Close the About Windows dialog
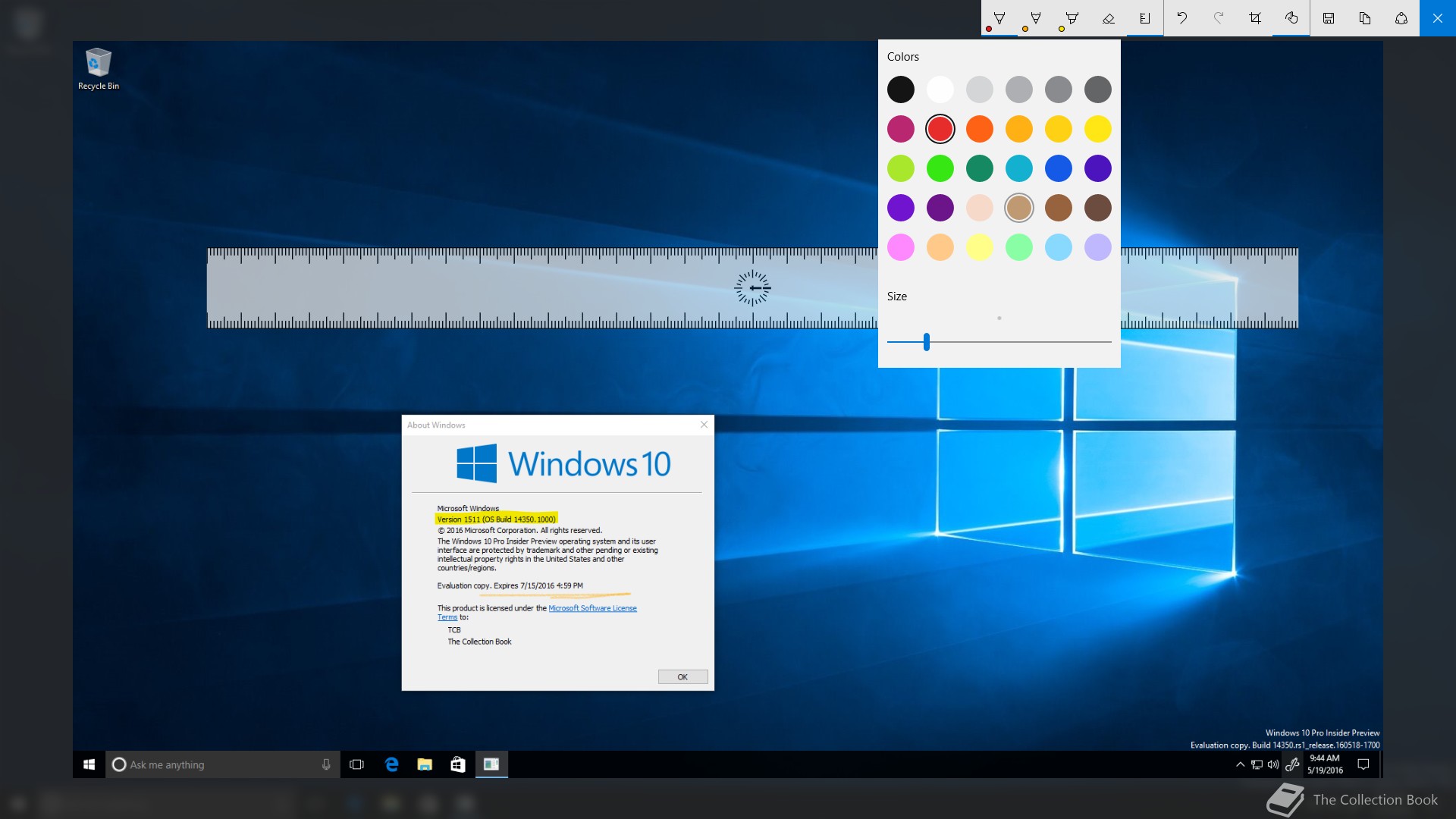The image size is (1456, 819). [704, 425]
